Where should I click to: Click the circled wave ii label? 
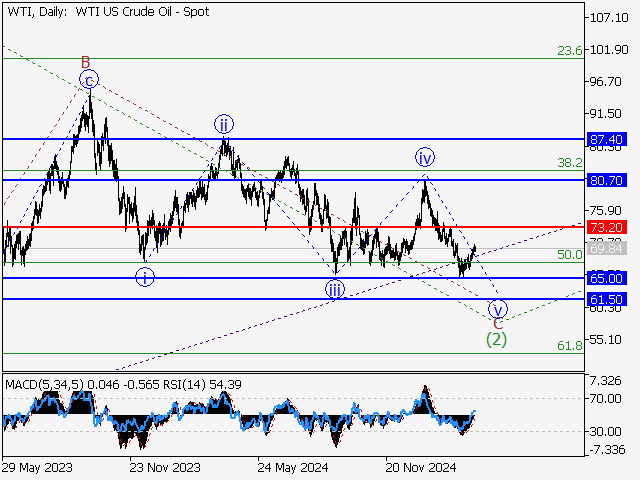click(223, 124)
